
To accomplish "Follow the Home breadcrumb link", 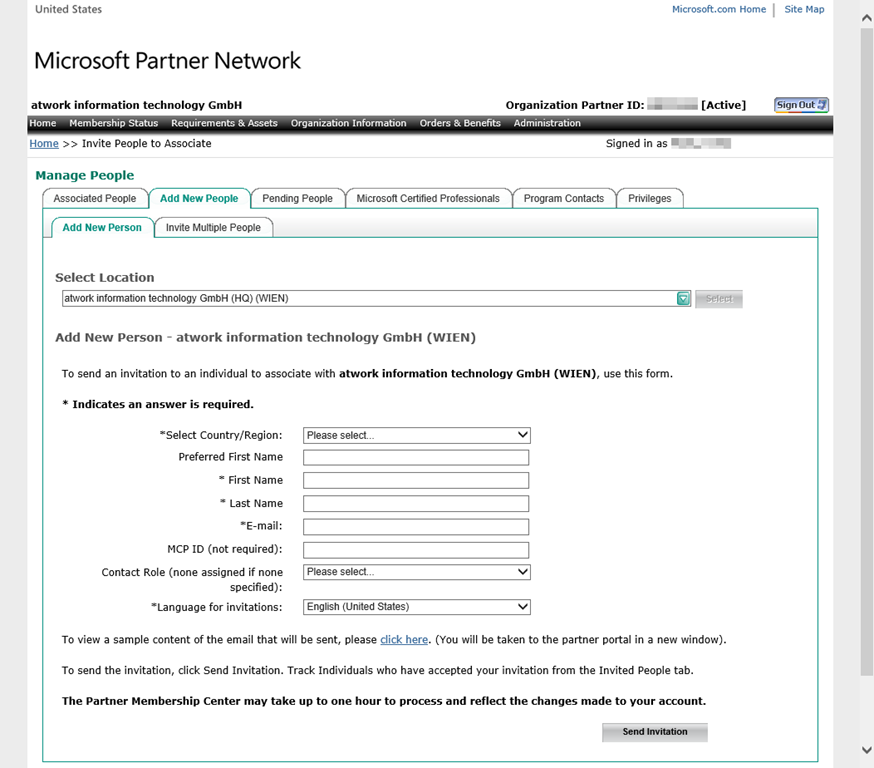I will tap(44, 144).
